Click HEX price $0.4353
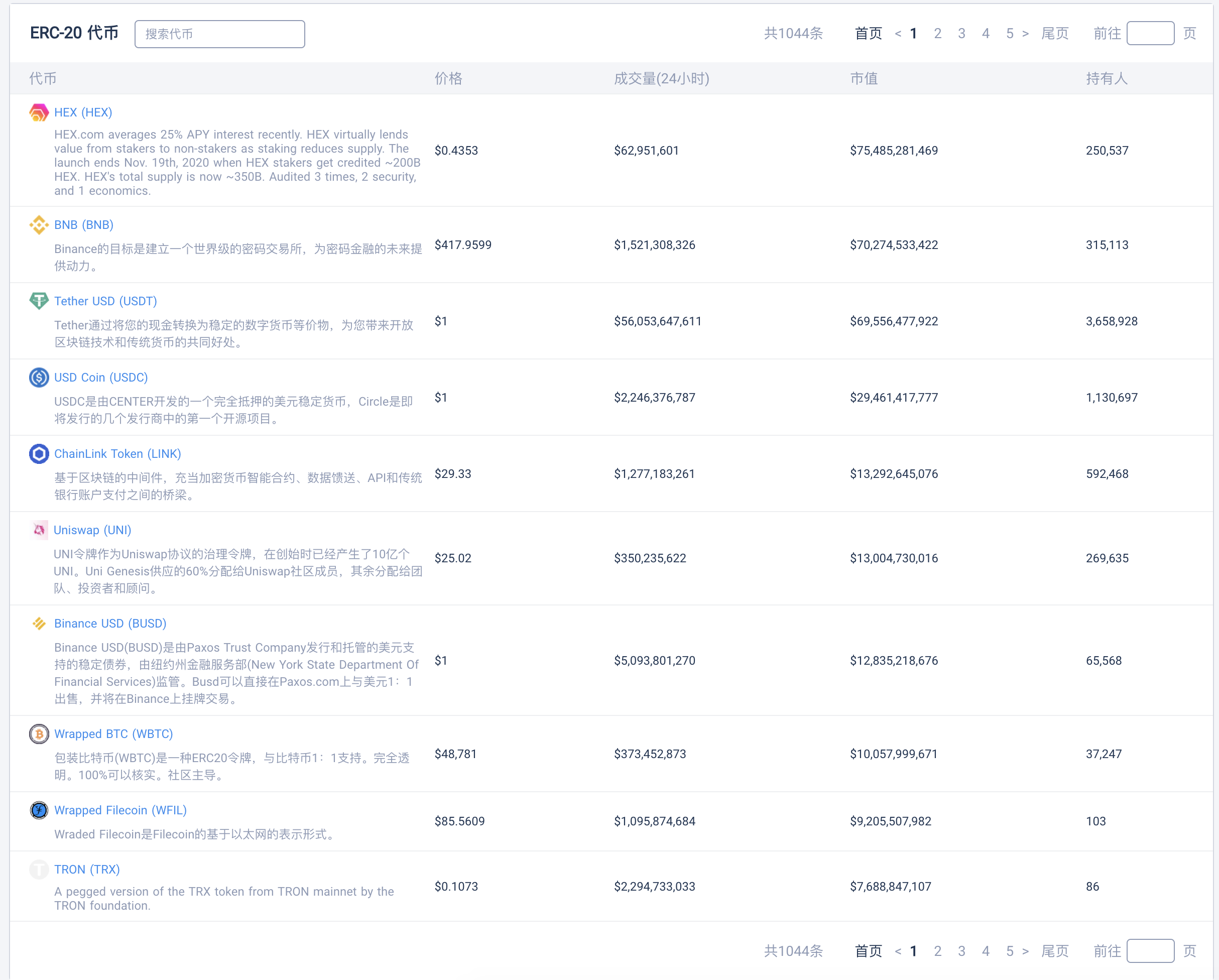The image size is (1219, 980). [456, 151]
